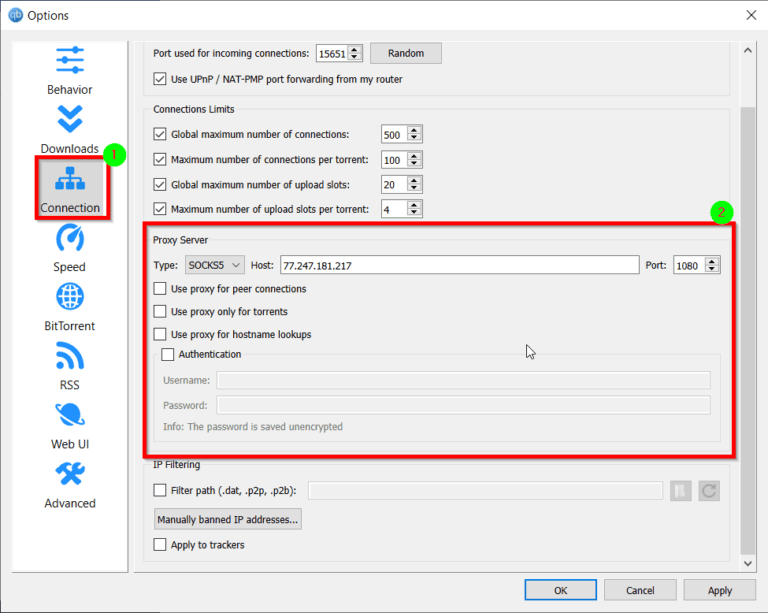Click the browse filter file icon button

680,491
